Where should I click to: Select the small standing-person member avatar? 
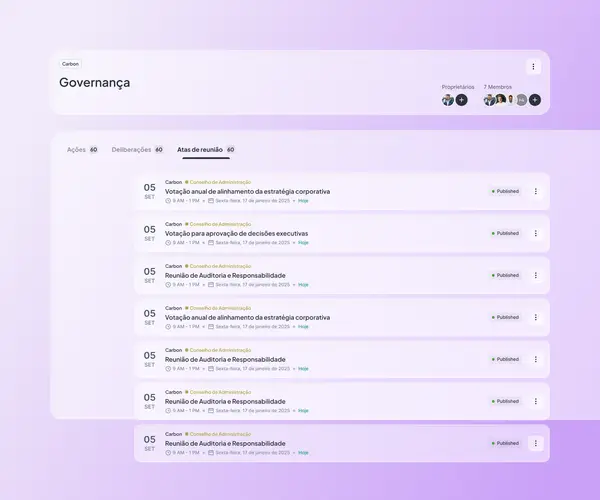(511, 100)
